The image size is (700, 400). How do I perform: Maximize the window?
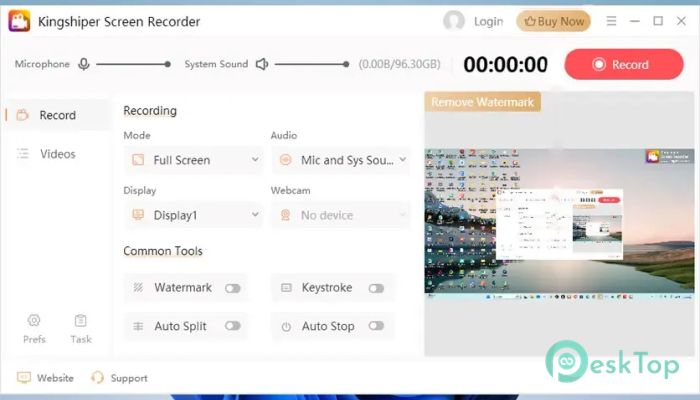(658, 21)
